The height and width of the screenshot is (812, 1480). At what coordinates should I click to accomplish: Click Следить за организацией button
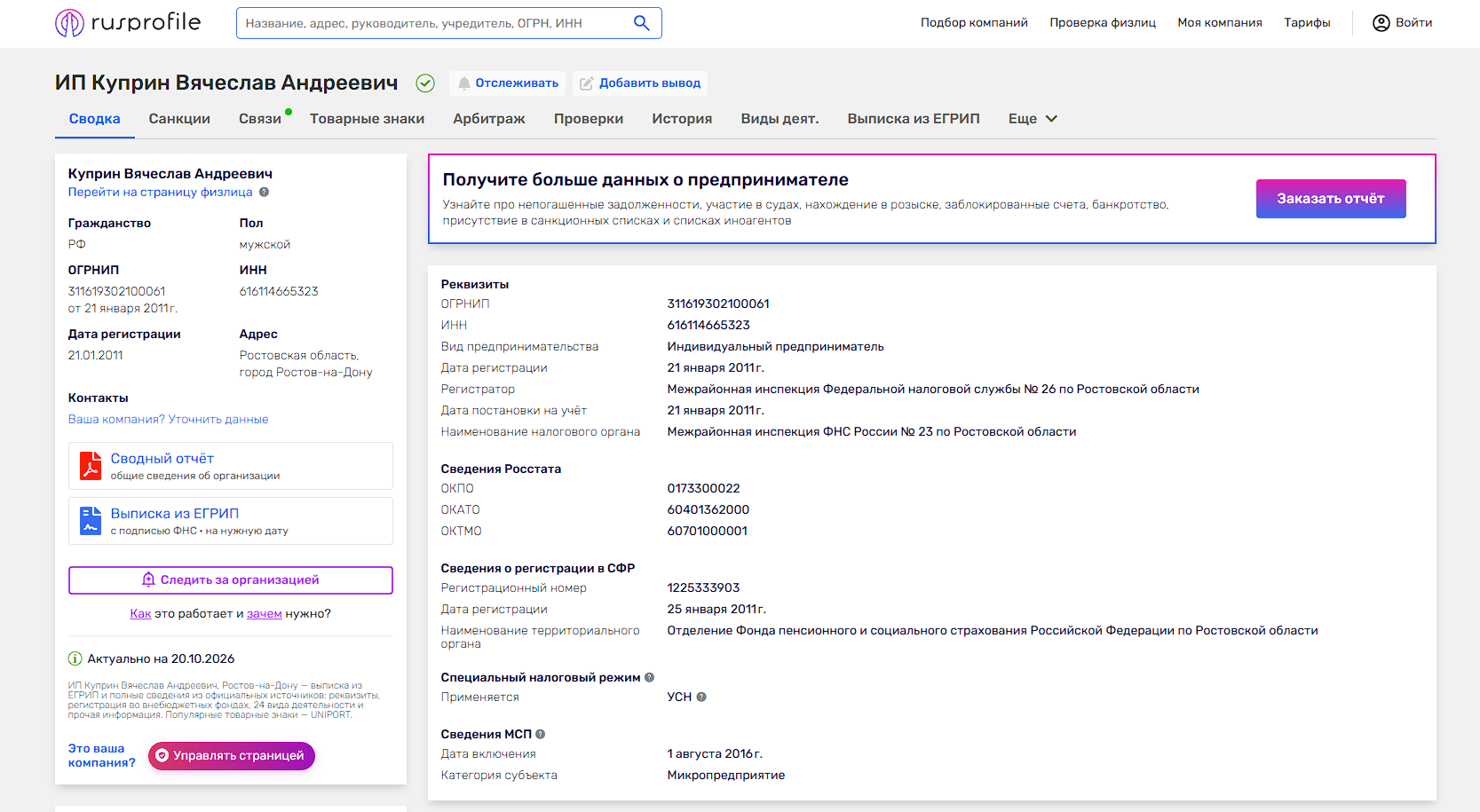231,579
